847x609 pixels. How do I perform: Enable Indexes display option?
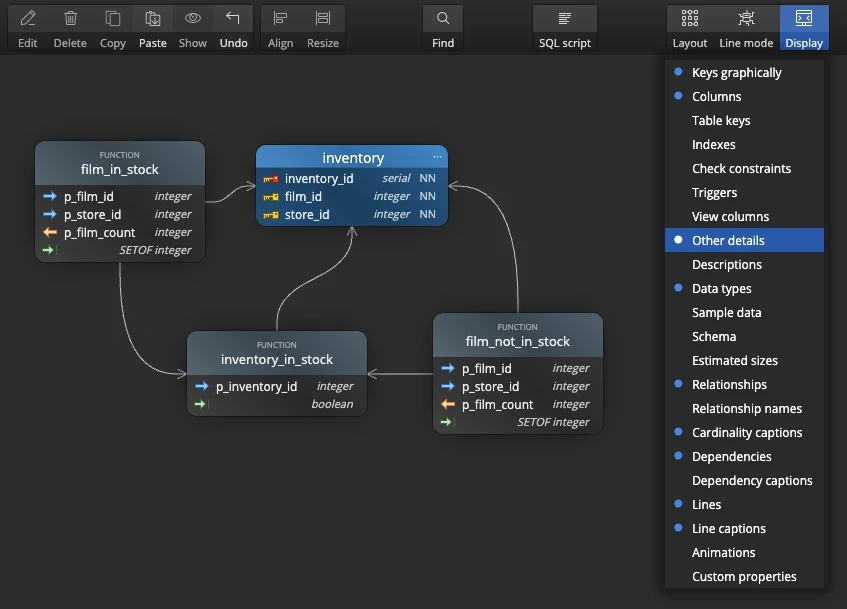[744, 144]
